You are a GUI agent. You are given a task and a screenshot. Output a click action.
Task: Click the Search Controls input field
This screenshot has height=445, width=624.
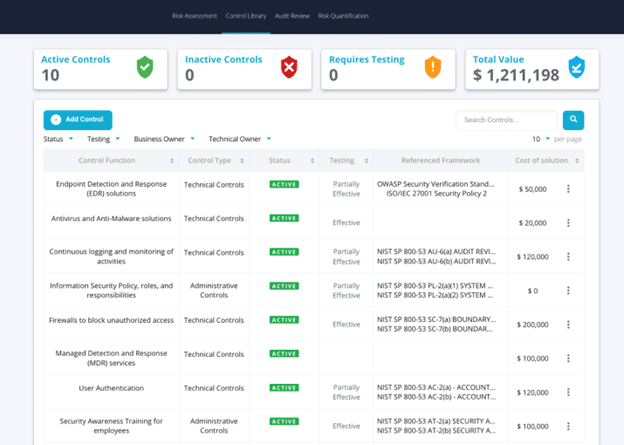(506, 120)
